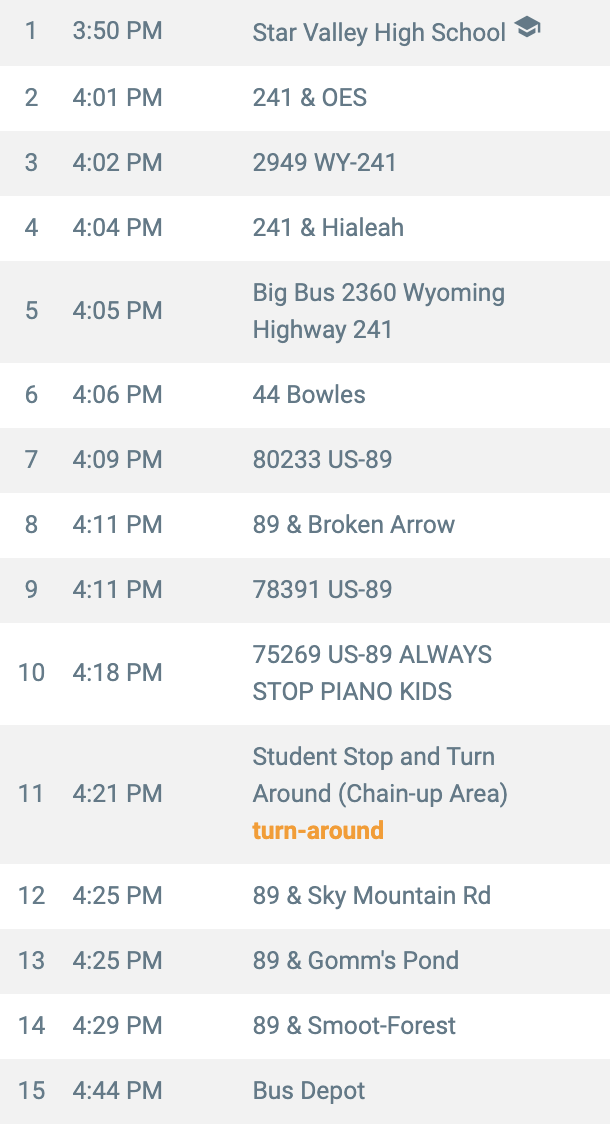
Task: Open the 241 & Hialeah stop
Action: 328,228
